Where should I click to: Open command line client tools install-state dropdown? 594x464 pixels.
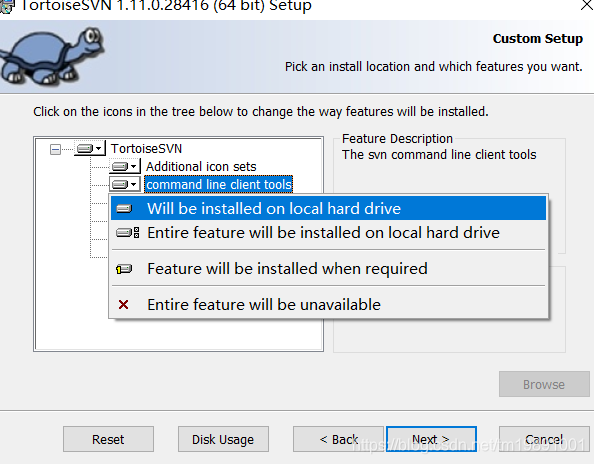click(125, 184)
